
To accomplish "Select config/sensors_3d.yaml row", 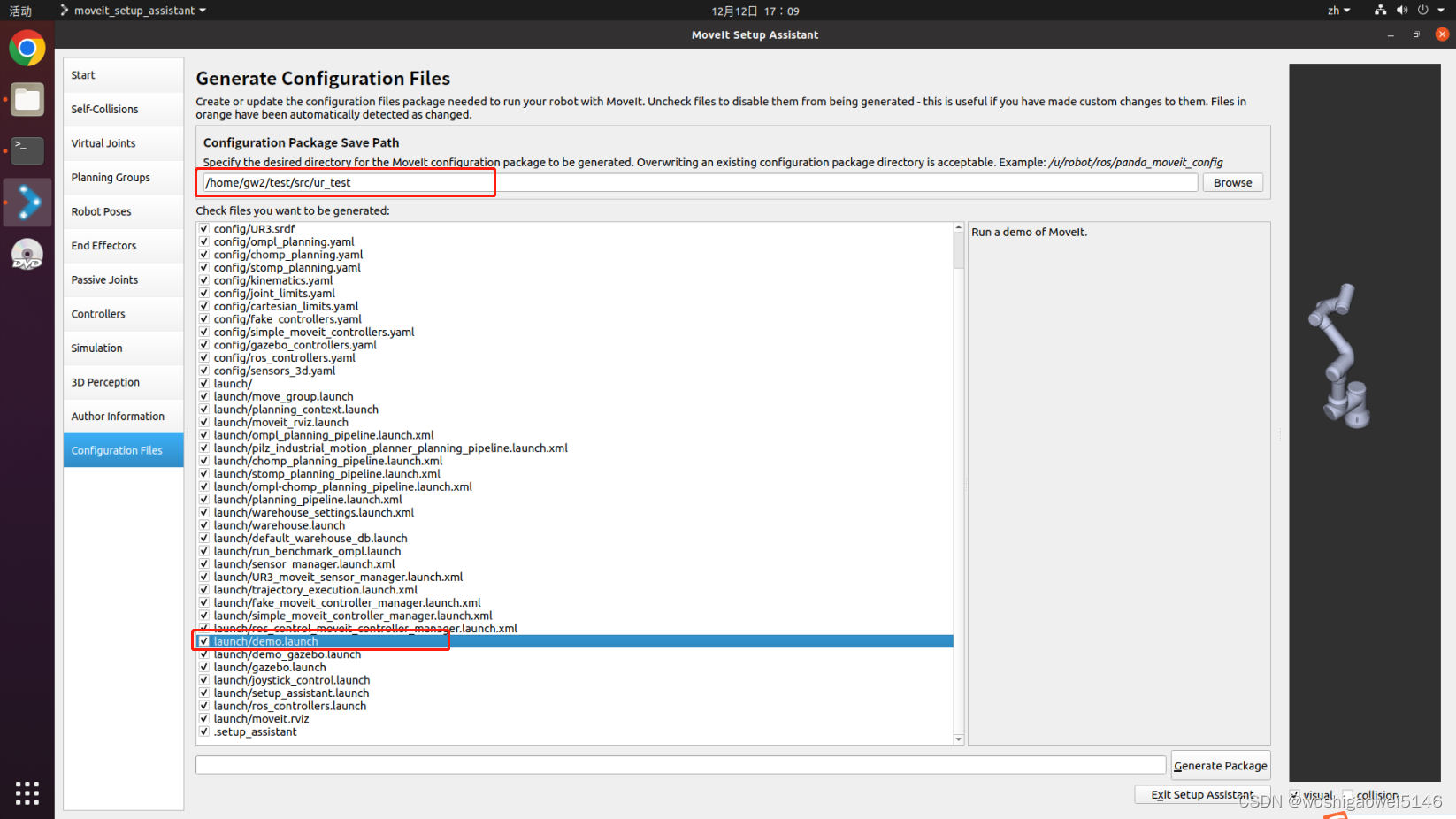I will [x=575, y=371].
